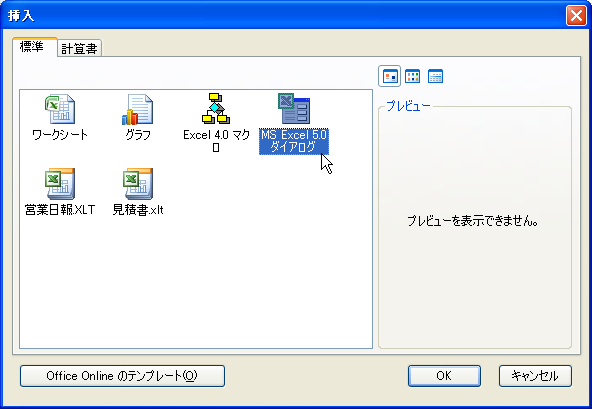The width and height of the screenshot is (592, 409).
Task: Pick the 見積書.xlt template icon
Action: [138, 184]
